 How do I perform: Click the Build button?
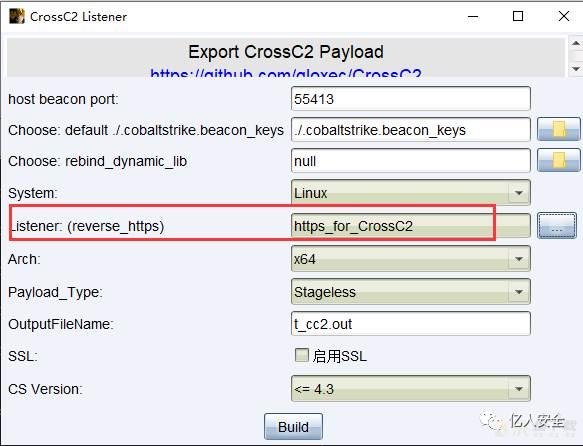coord(293,427)
